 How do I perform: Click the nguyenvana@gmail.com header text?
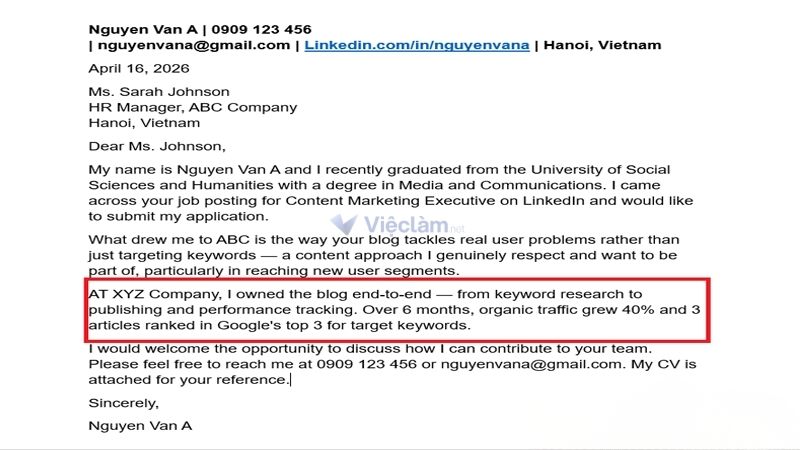[x=194, y=45]
